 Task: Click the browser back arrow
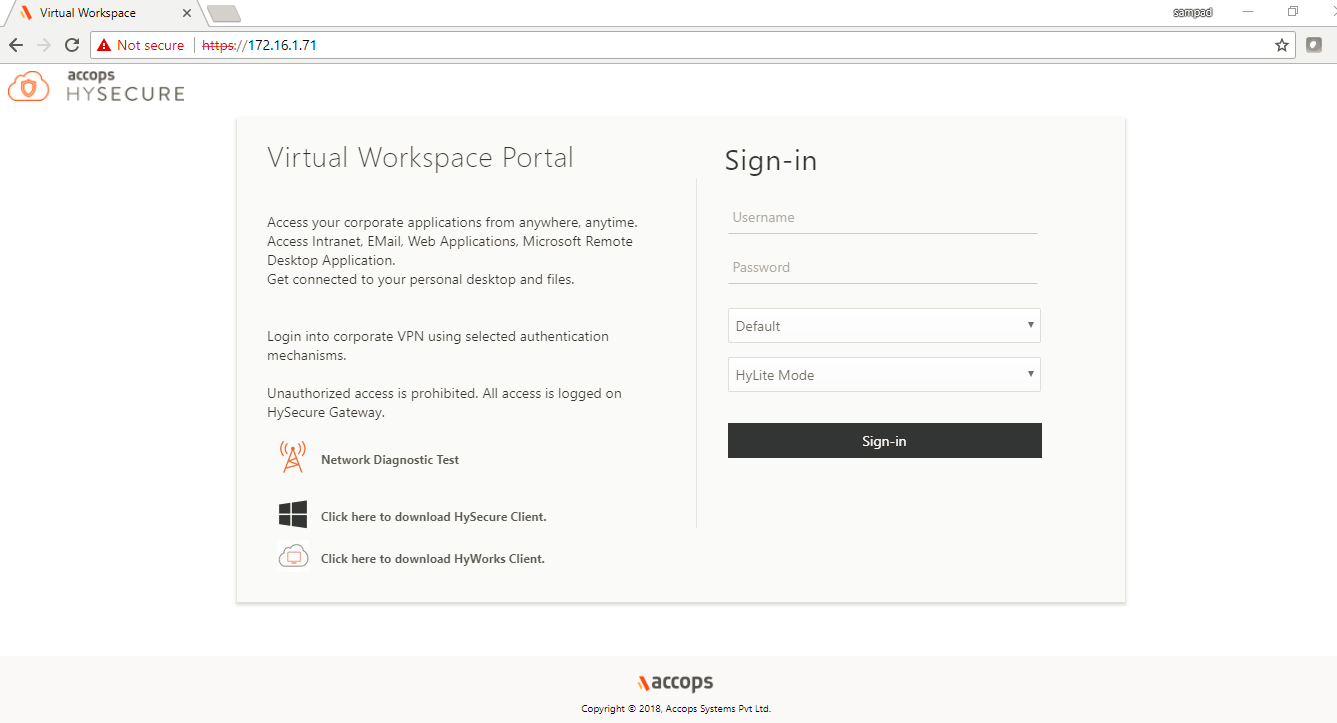click(x=16, y=45)
